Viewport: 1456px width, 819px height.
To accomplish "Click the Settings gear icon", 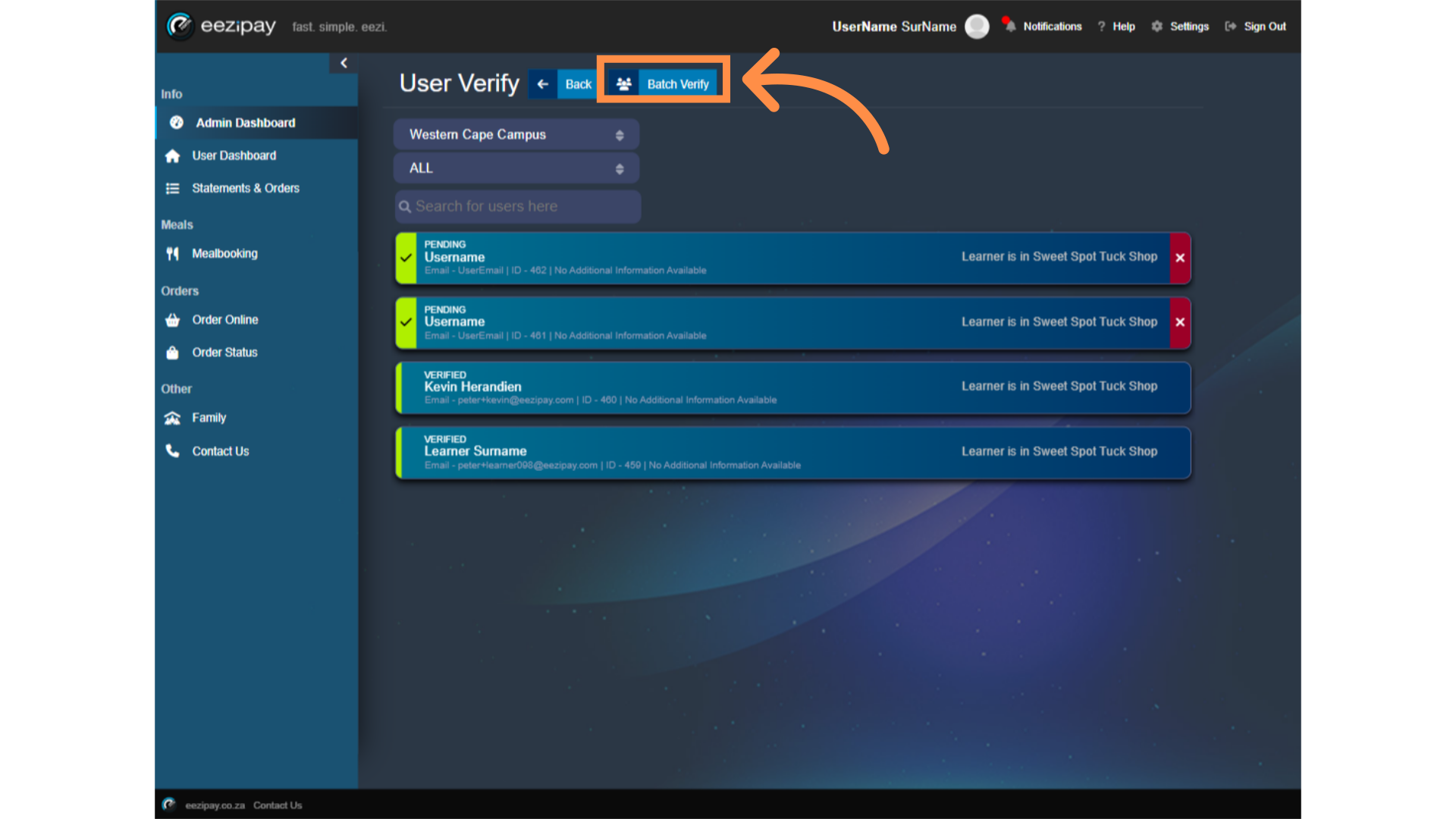I will 1157,27.
